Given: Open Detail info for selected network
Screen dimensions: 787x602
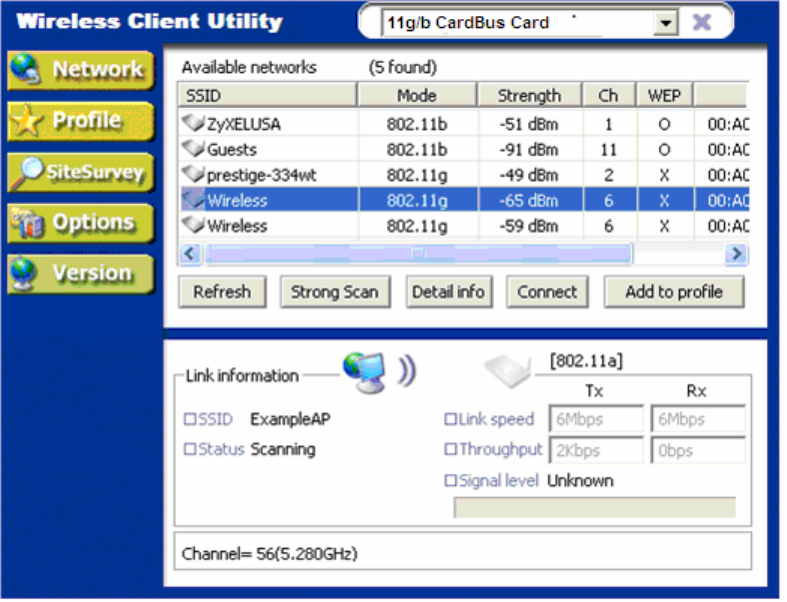Looking at the screenshot, I should coord(449,292).
